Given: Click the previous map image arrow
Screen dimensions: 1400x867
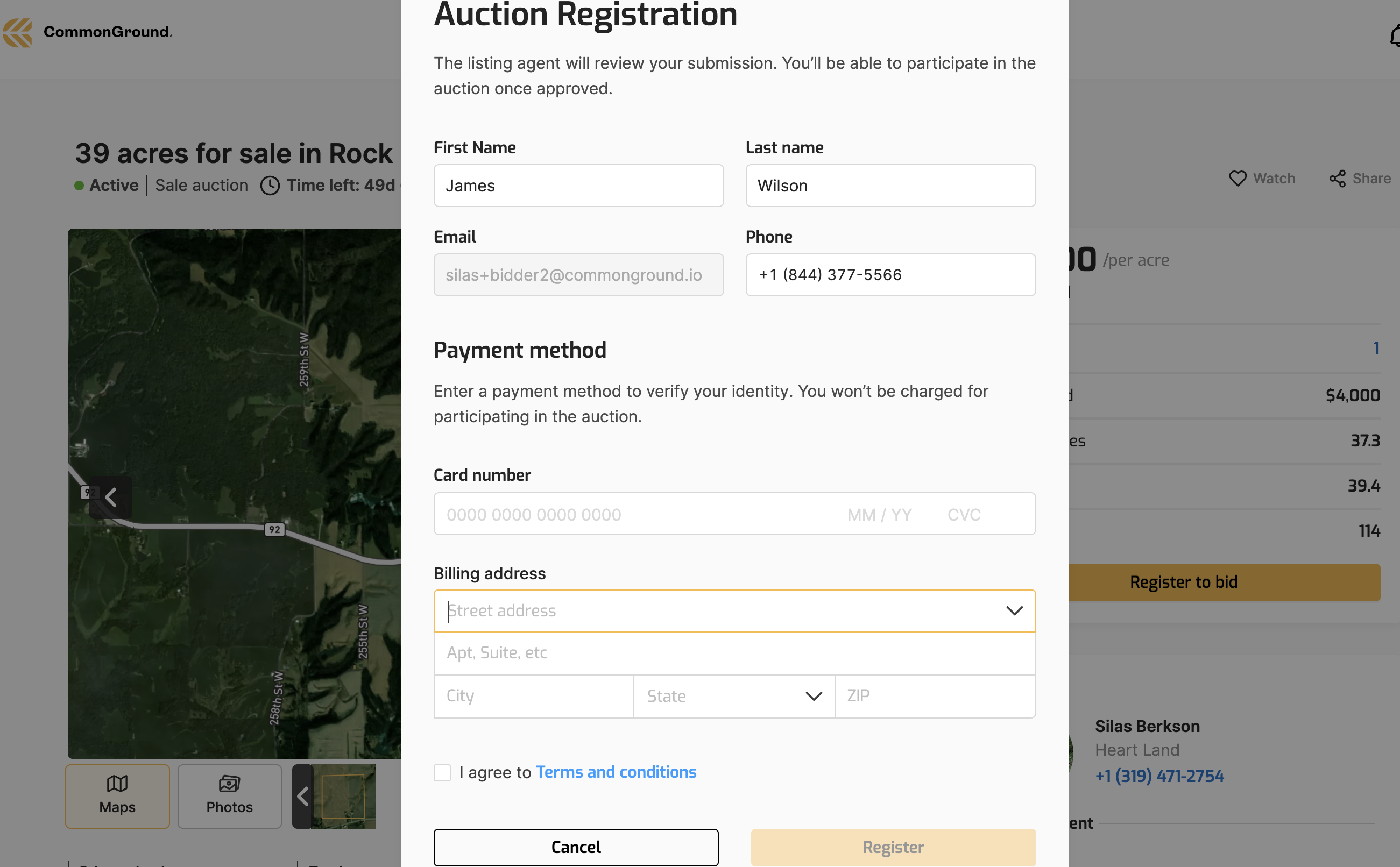Looking at the screenshot, I should click(x=111, y=497).
